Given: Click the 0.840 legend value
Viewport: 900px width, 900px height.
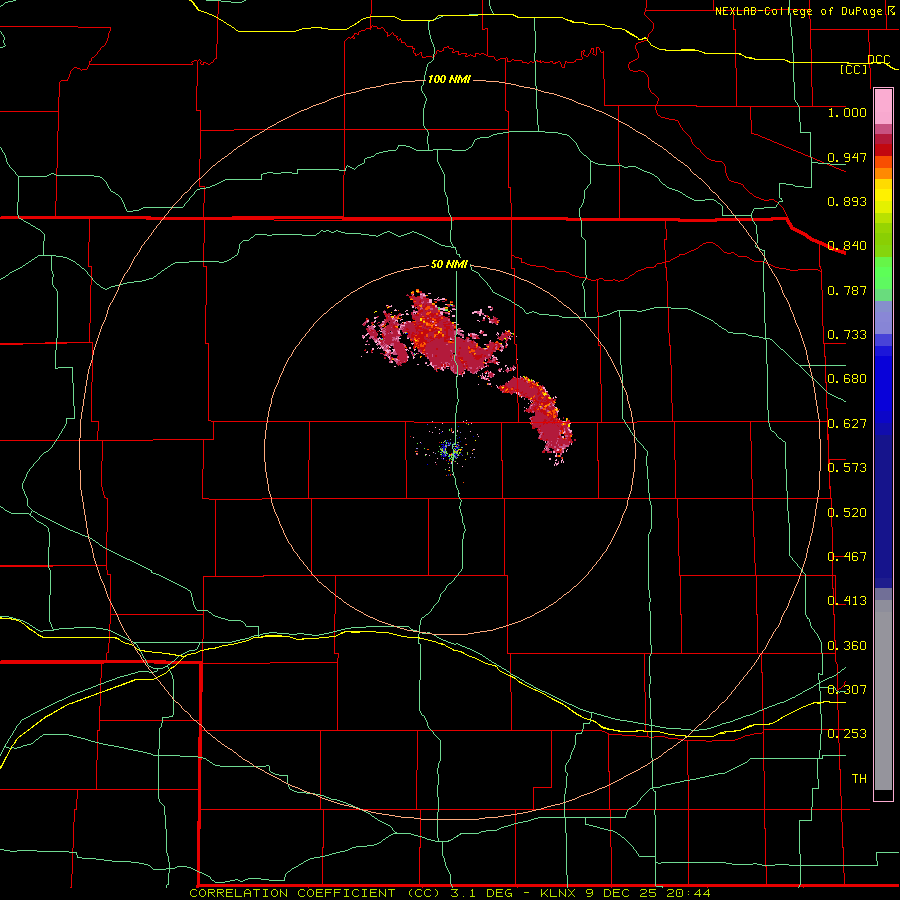Looking at the screenshot, I should click(847, 246).
